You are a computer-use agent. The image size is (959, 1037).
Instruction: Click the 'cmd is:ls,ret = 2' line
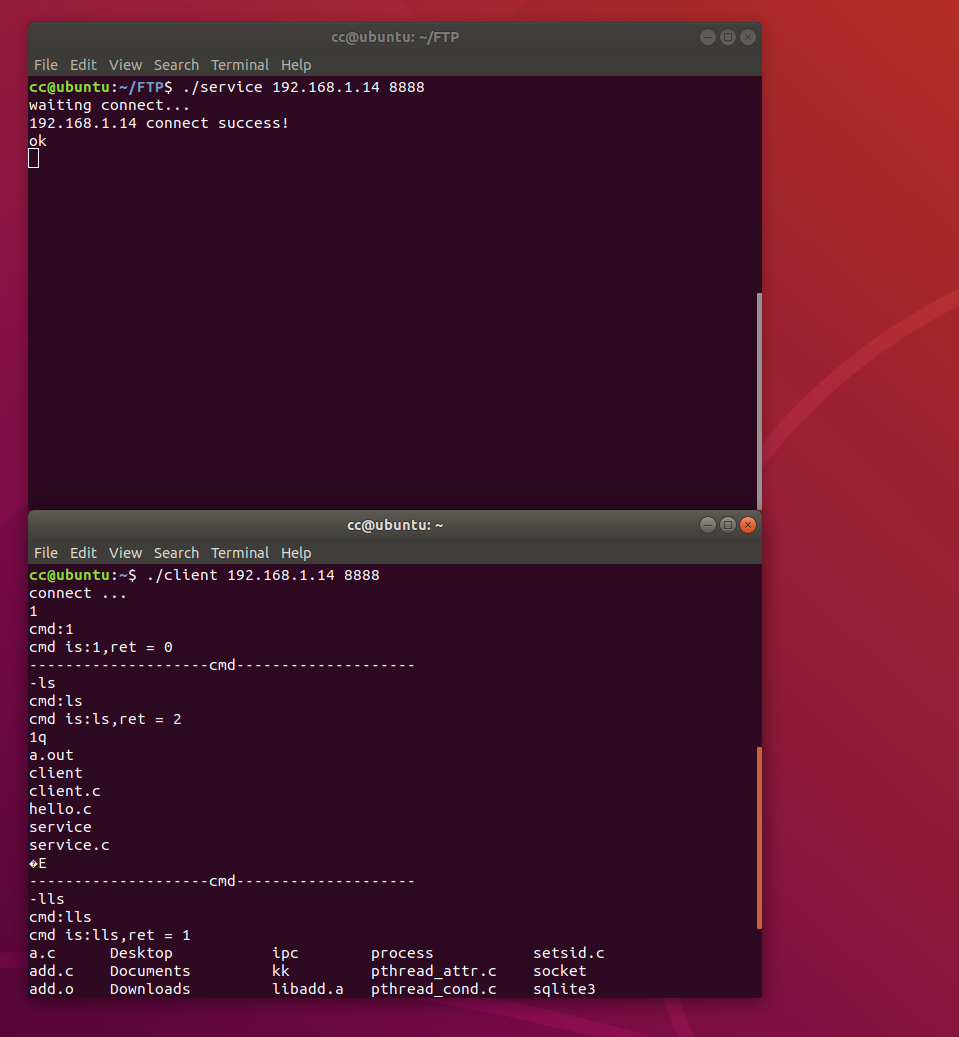[x=105, y=719]
